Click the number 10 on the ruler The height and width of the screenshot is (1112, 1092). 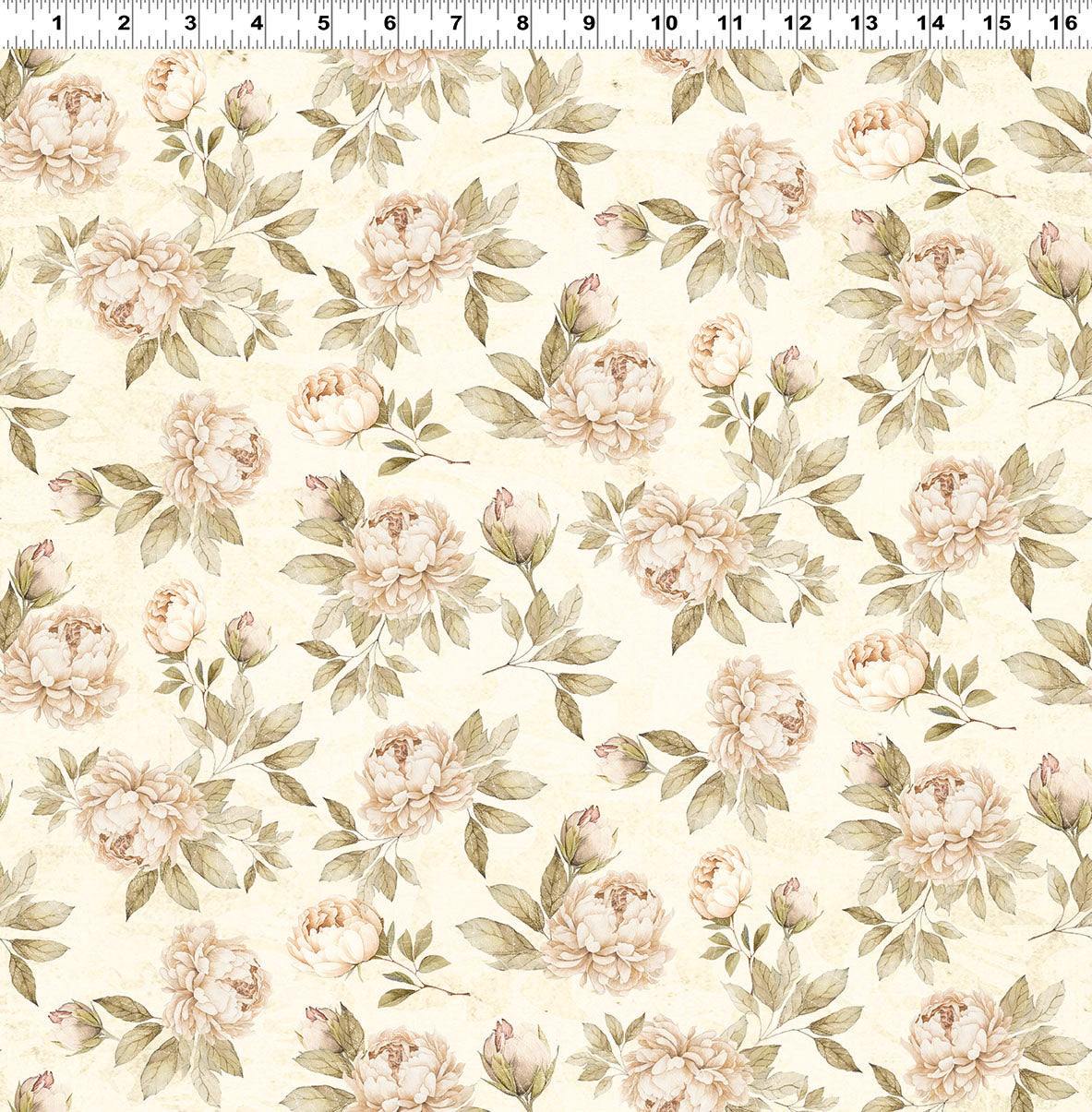pyautogui.click(x=663, y=23)
